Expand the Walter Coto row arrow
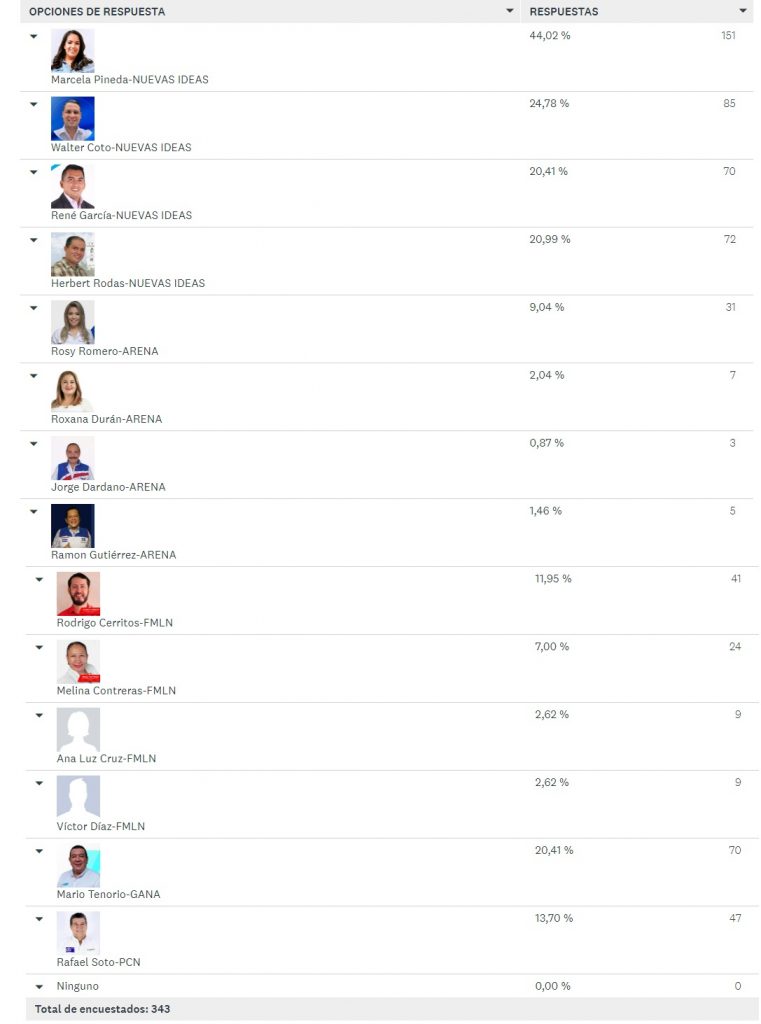Screen dimensions: 761x1024 [x=34, y=104]
